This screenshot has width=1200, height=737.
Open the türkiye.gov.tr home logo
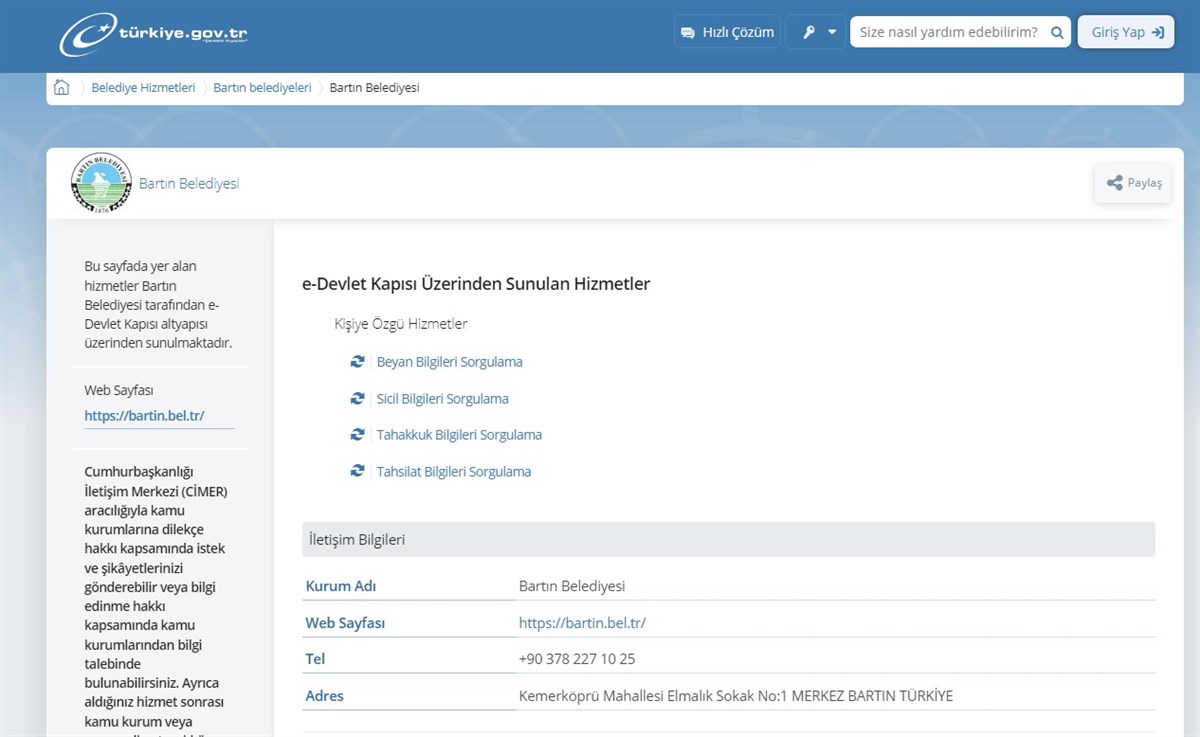click(153, 34)
